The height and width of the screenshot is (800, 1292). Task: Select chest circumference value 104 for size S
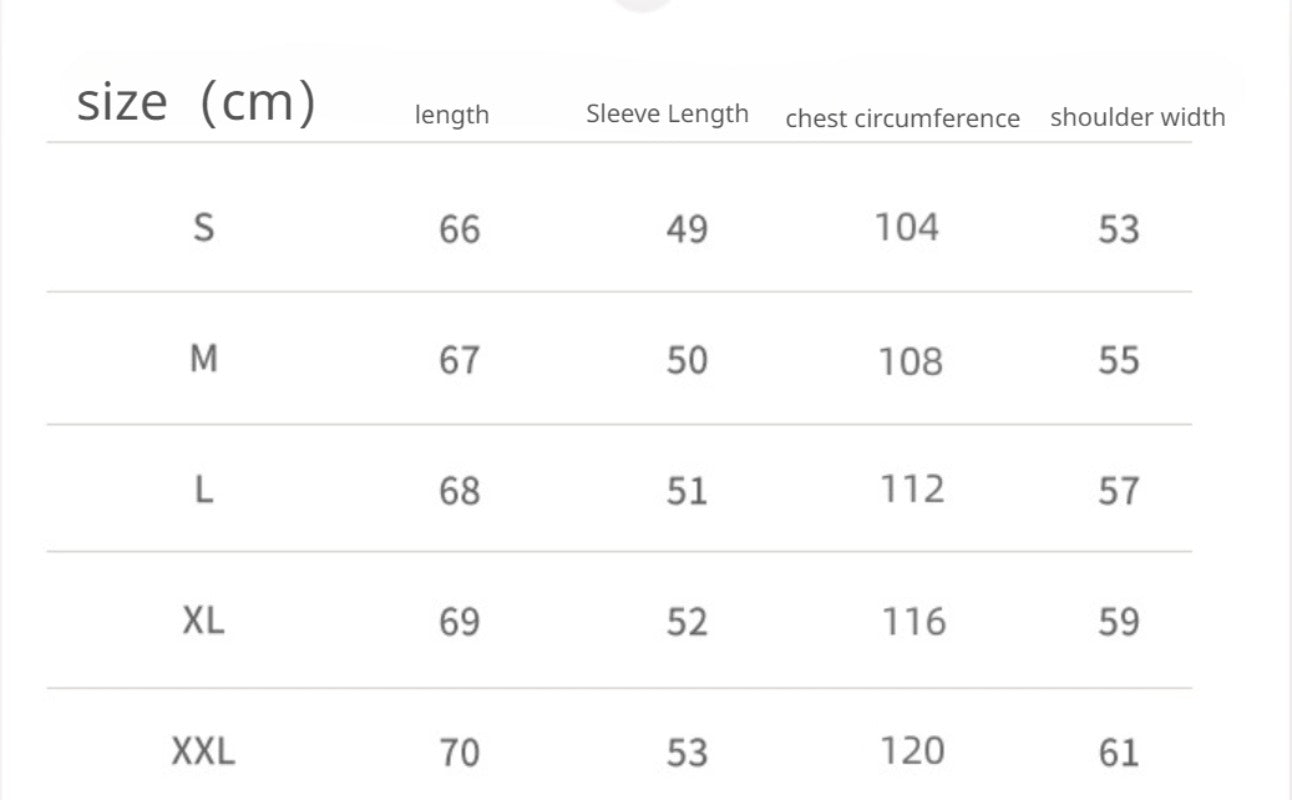point(907,228)
